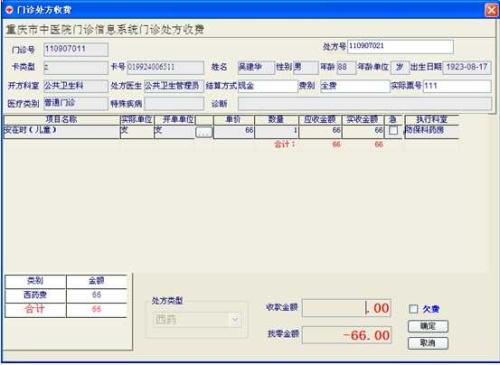Click the 数量 cell in item row
Viewport: 500px width, 365px height.
[276, 131]
